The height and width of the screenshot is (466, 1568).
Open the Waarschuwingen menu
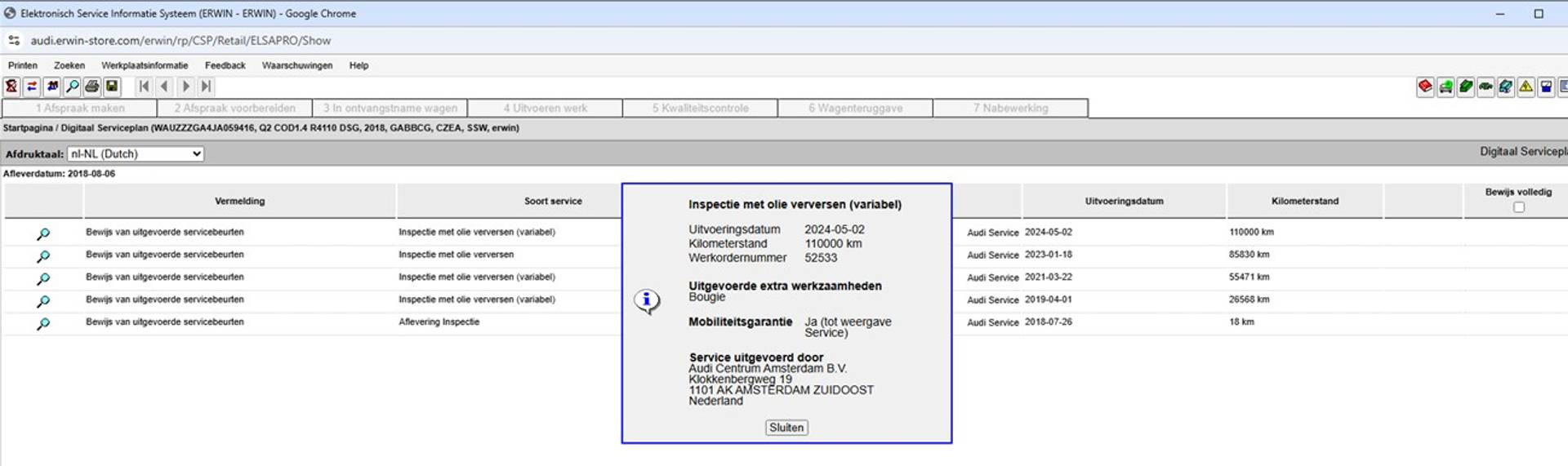(297, 65)
